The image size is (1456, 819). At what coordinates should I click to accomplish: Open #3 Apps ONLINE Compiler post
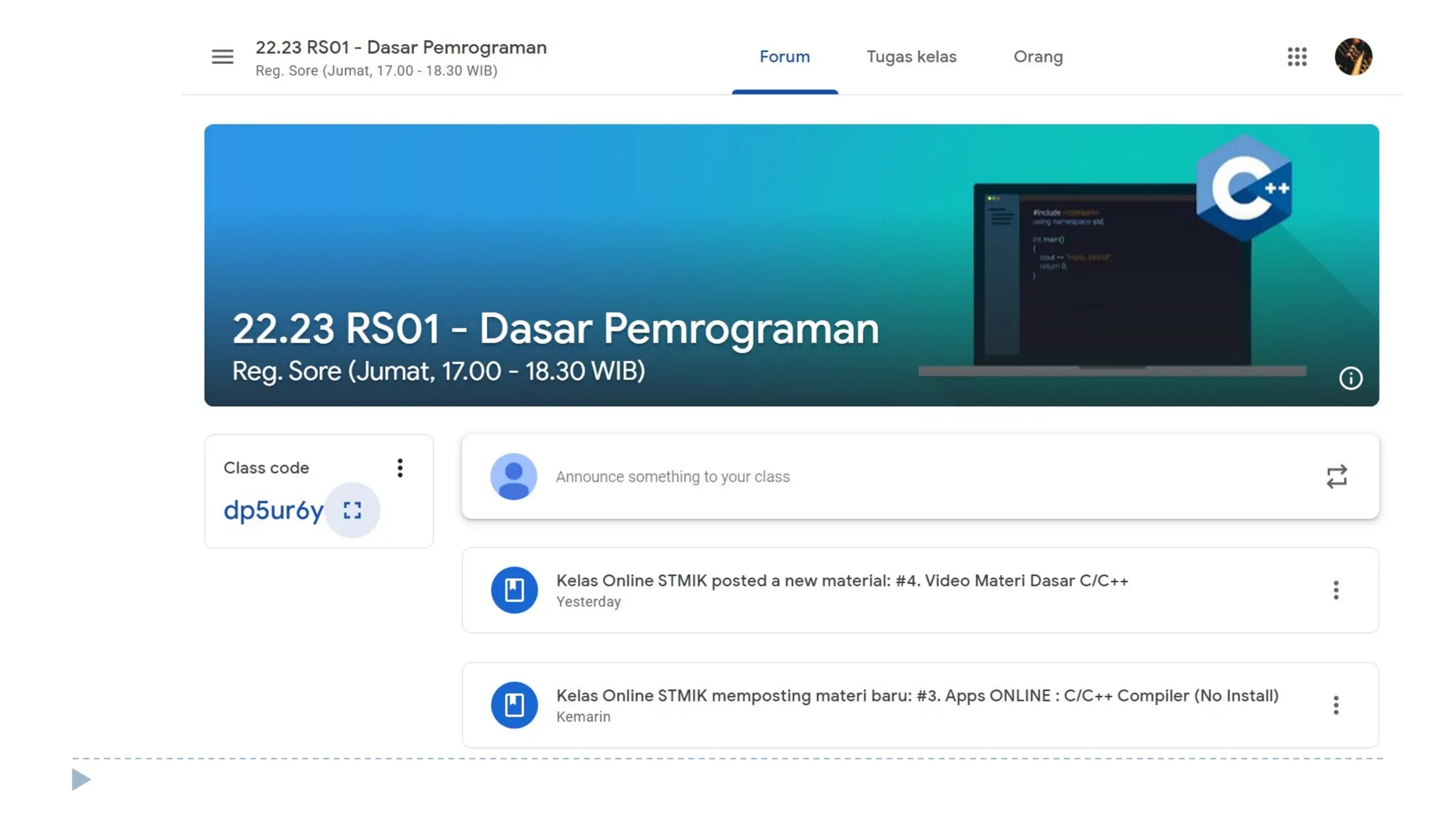pos(917,696)
